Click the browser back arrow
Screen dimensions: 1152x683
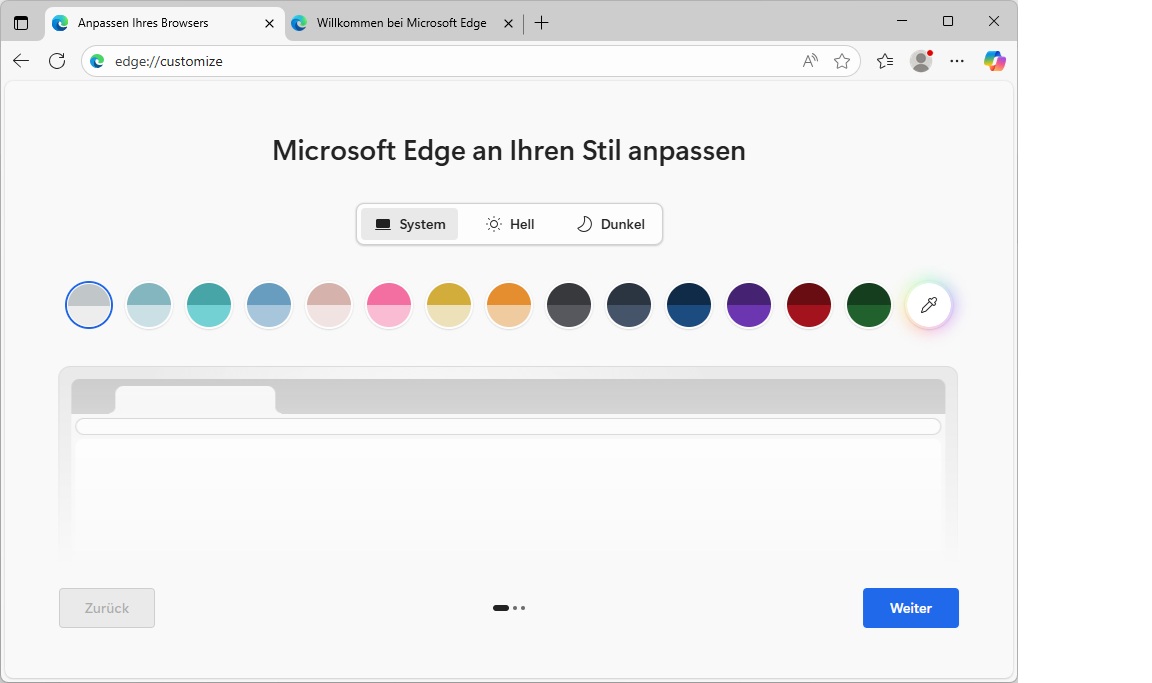(21, 61)
